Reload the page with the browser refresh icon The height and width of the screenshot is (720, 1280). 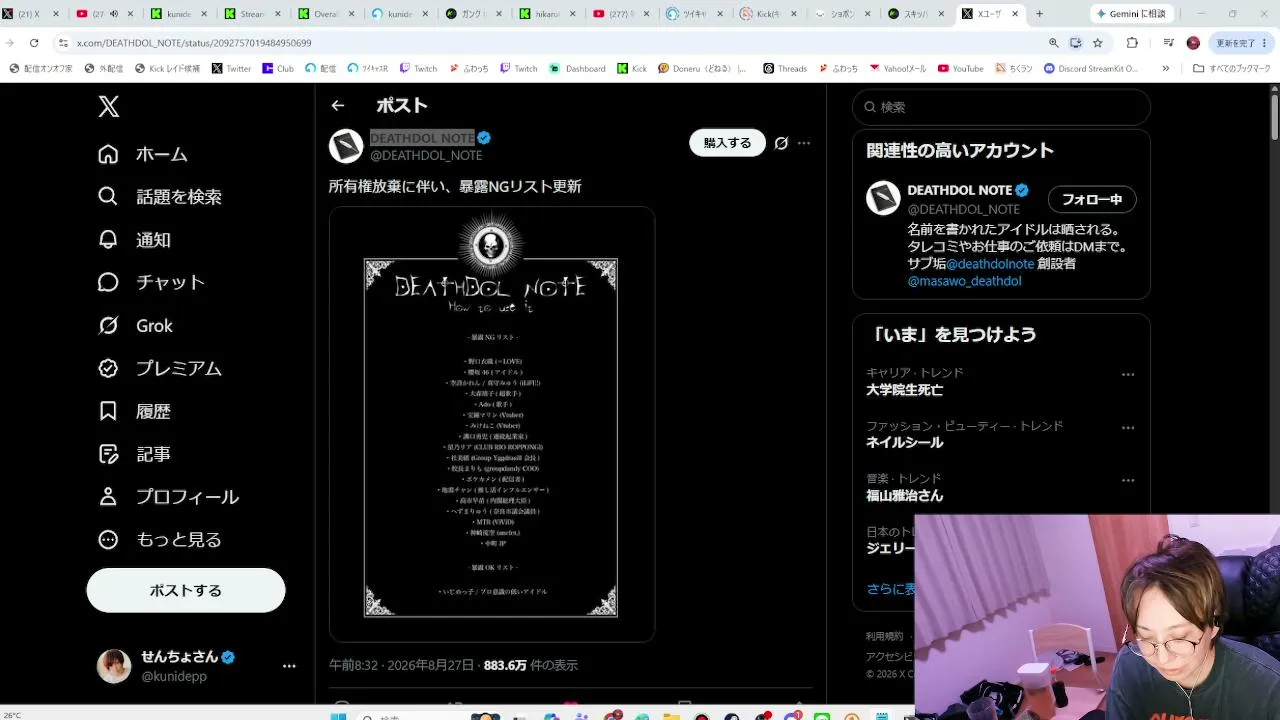[34, 43]
